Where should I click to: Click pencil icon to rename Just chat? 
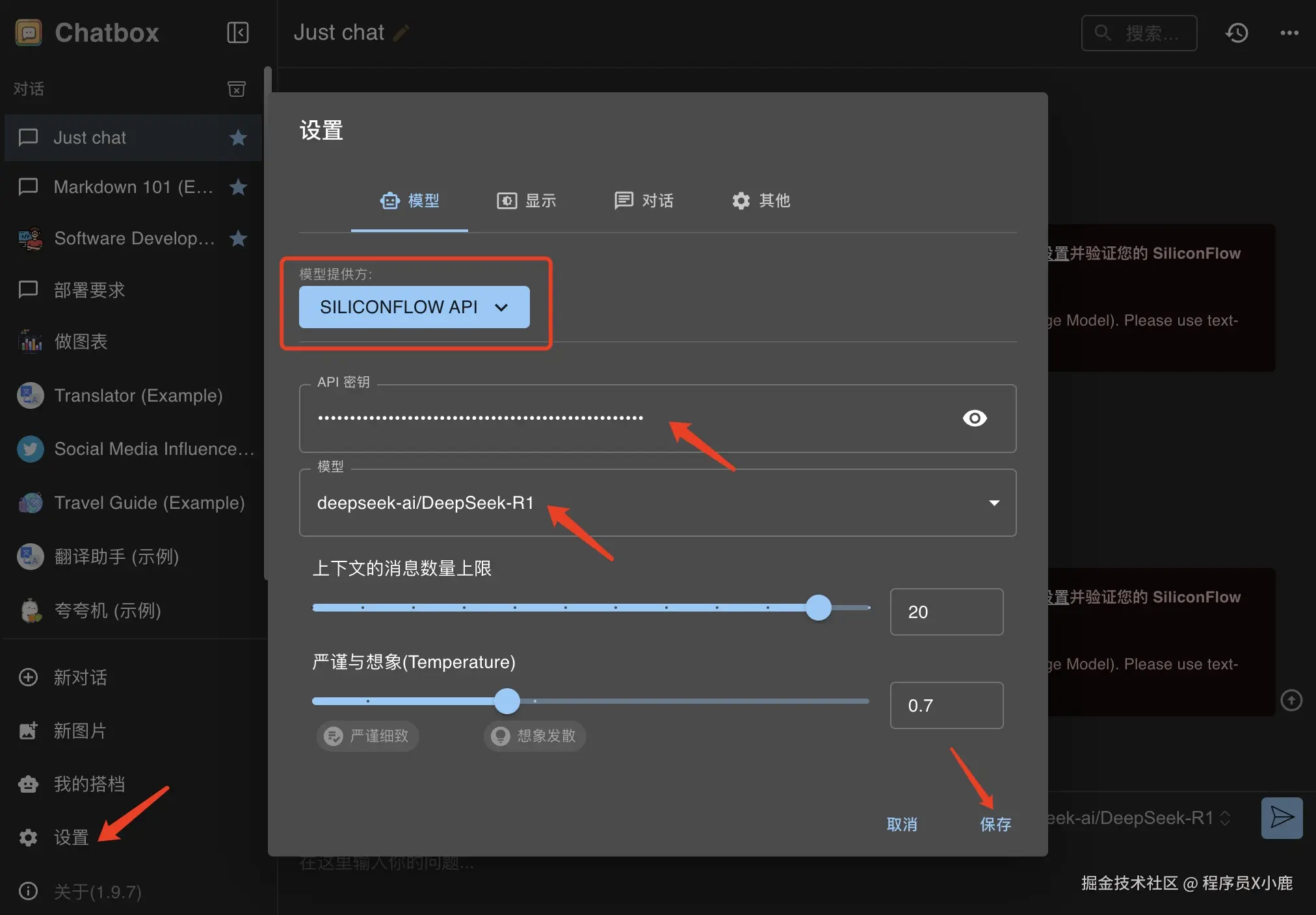click(402, 33)
